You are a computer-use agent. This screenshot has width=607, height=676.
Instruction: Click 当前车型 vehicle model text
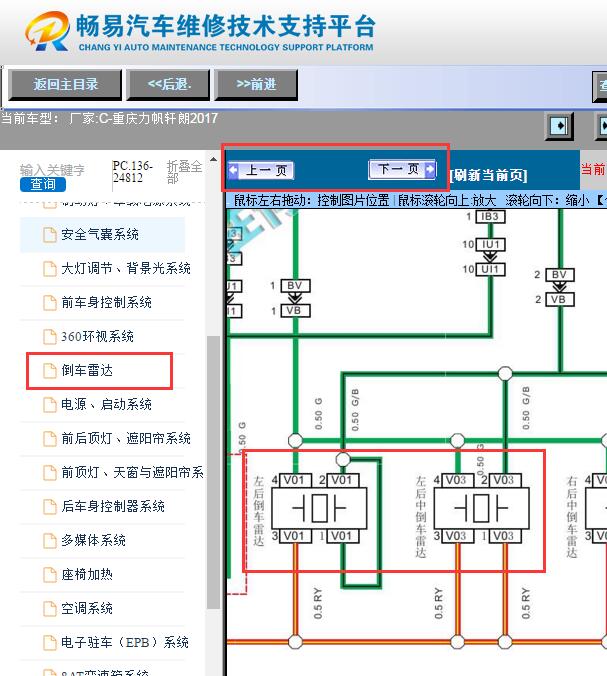tap(110, 118)
